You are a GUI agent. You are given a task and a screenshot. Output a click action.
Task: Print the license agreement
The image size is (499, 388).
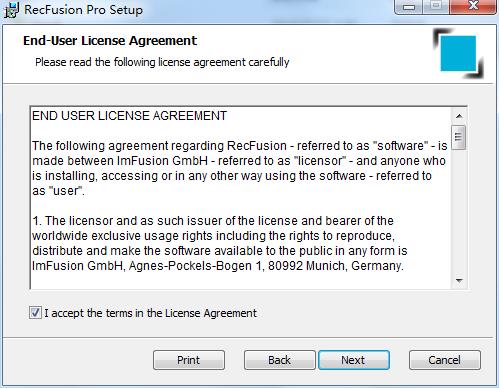[189, 360]
